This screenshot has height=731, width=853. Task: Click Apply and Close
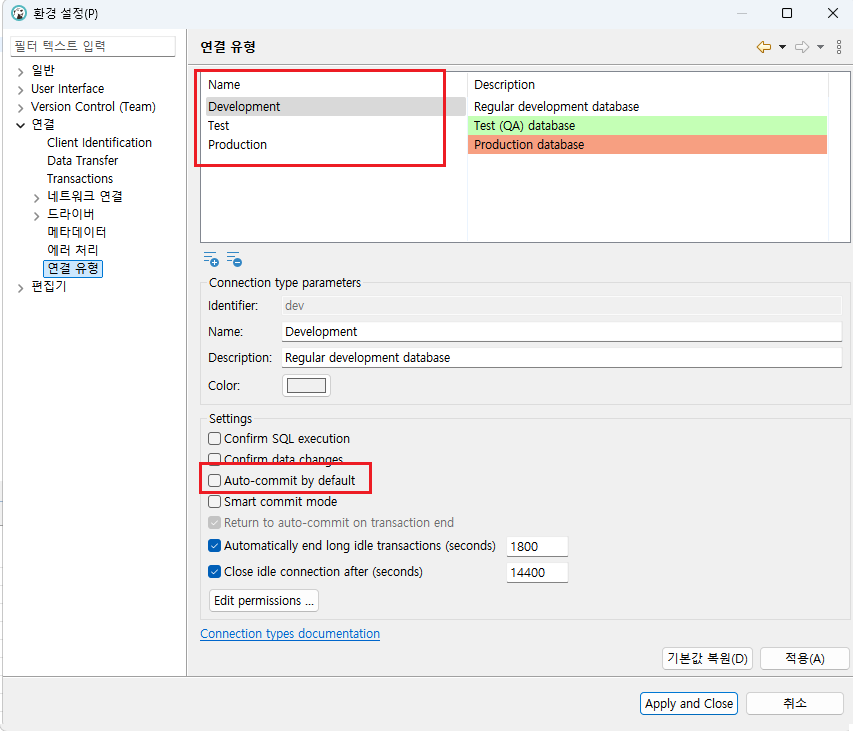pos(689,703)
